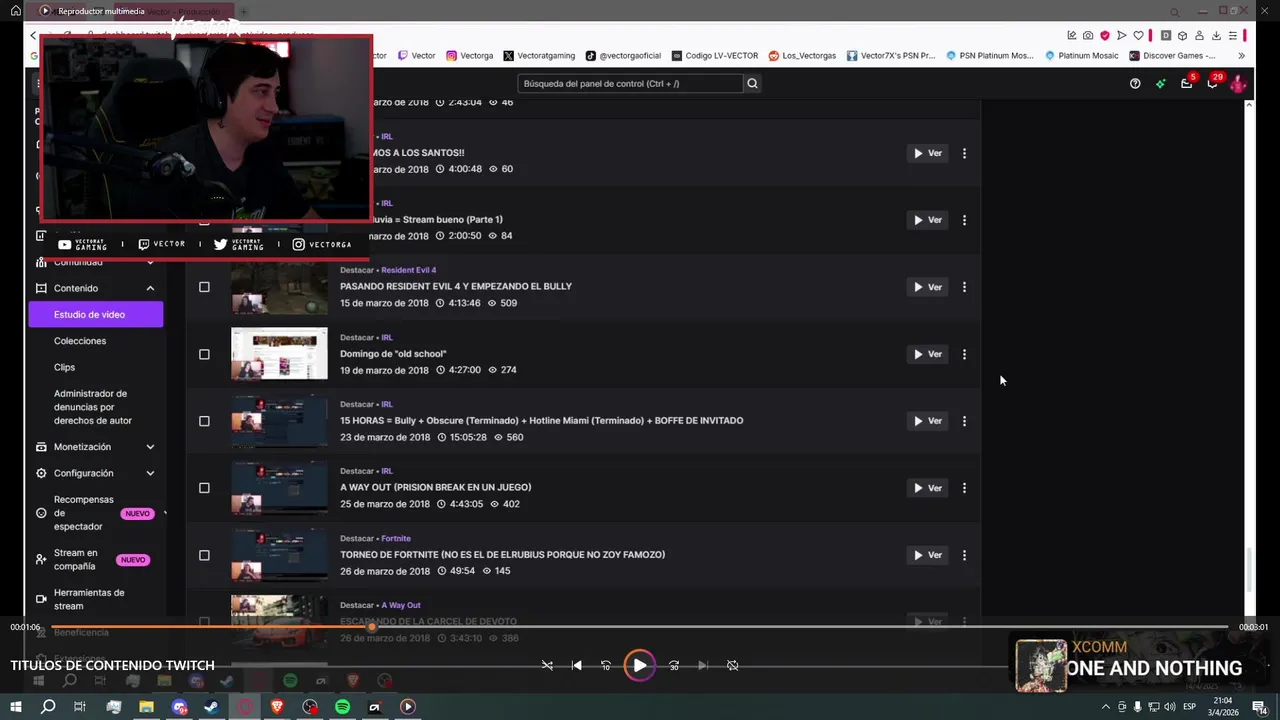Image resolution: width=1280 pixels, height=720 pixels.
Task: Skip forward 30 seconds in media player
Action: (x=673, y=665)
